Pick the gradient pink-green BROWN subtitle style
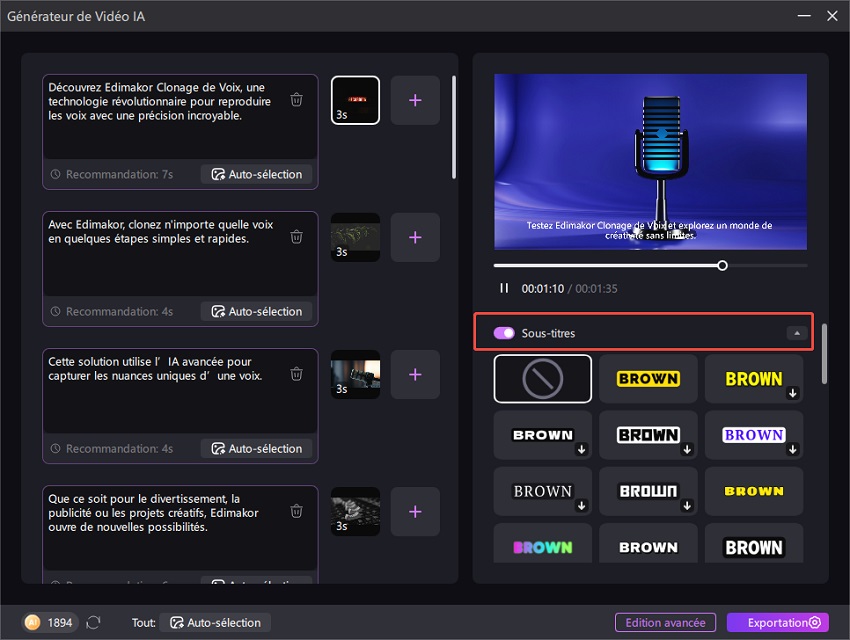 [x=543, y=544]
